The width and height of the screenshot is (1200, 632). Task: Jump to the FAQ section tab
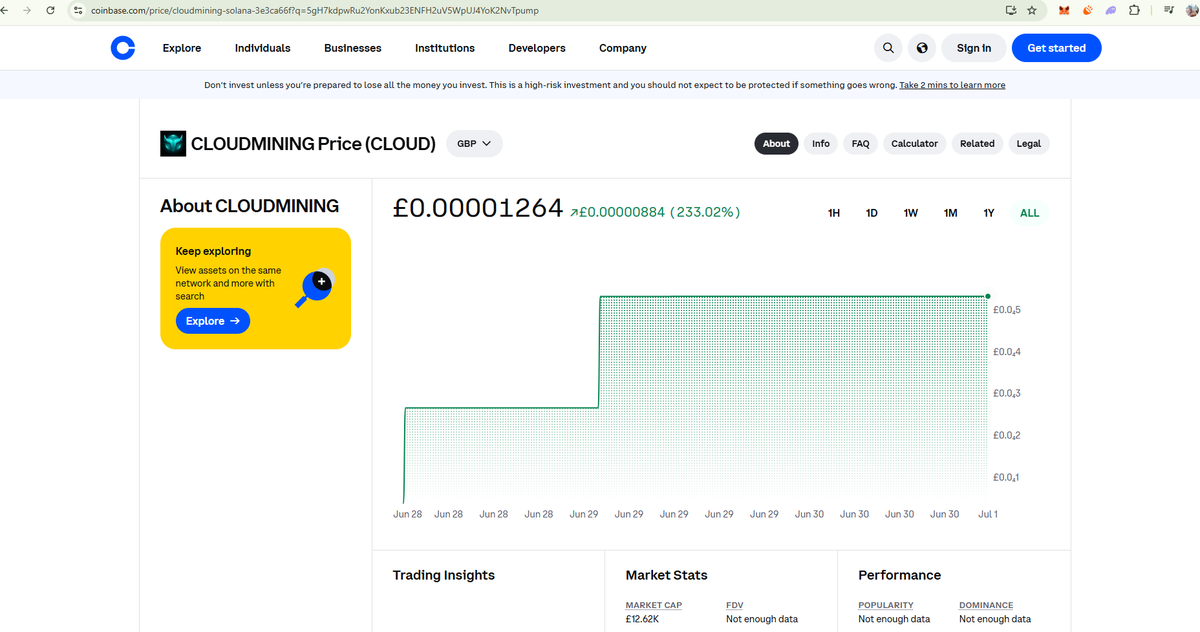tap(860, 143)
